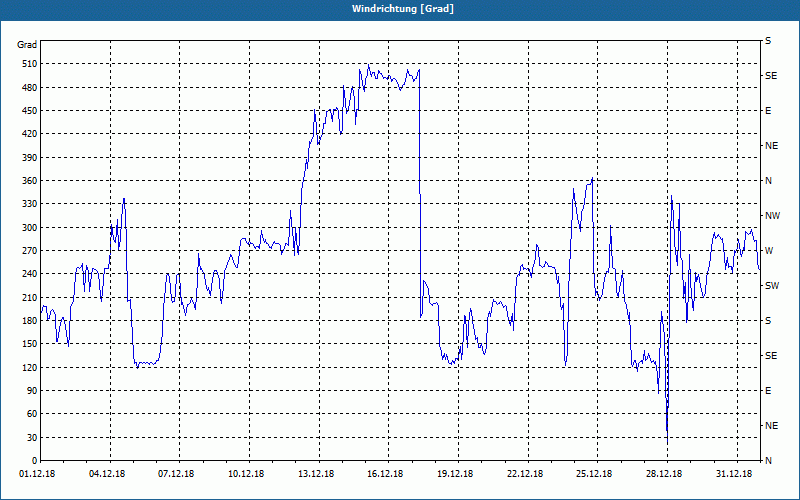Select the 360 value on the Grad axis
The height and width of the screenshot is (500, 800).
click(30, 181)
